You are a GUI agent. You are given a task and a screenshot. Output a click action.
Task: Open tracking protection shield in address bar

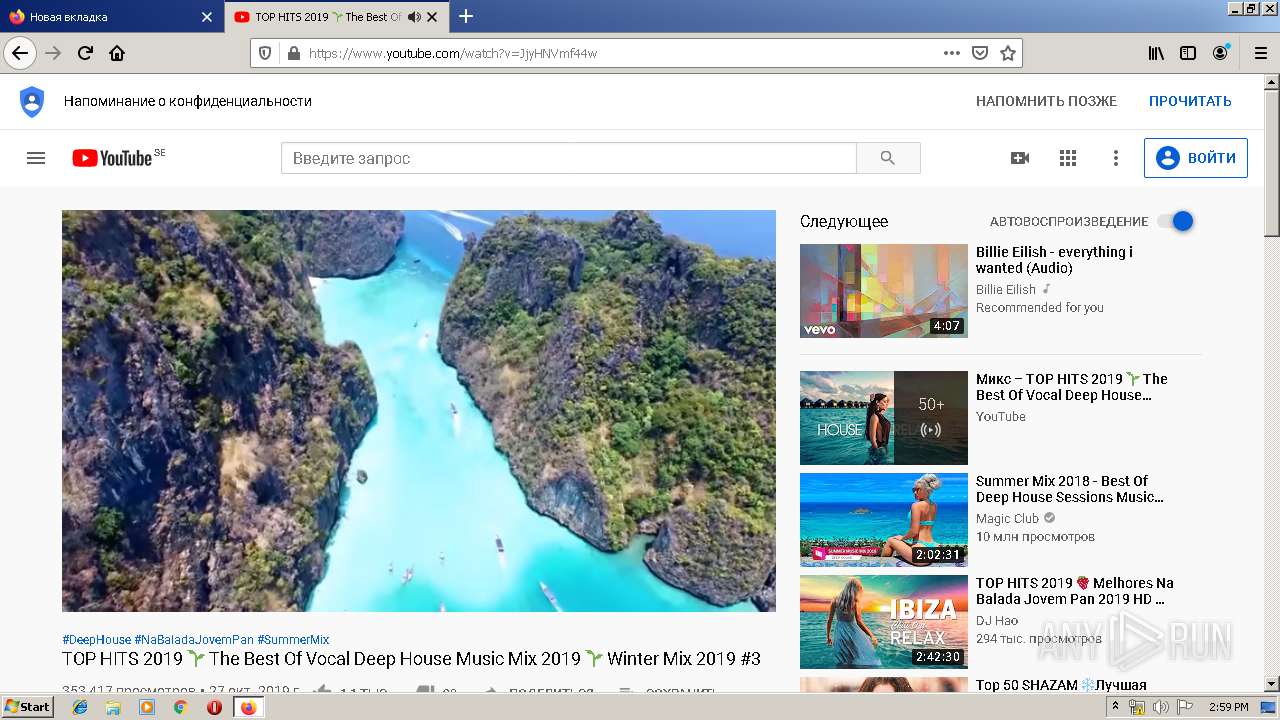[x=265, y=53]
